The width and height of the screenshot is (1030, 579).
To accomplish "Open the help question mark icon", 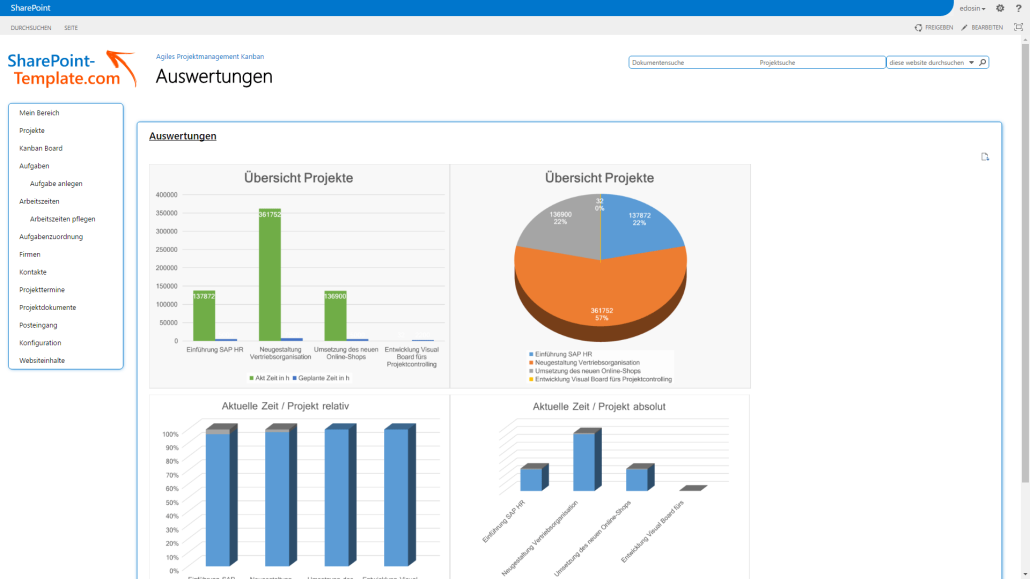I will click(1018, 9).
